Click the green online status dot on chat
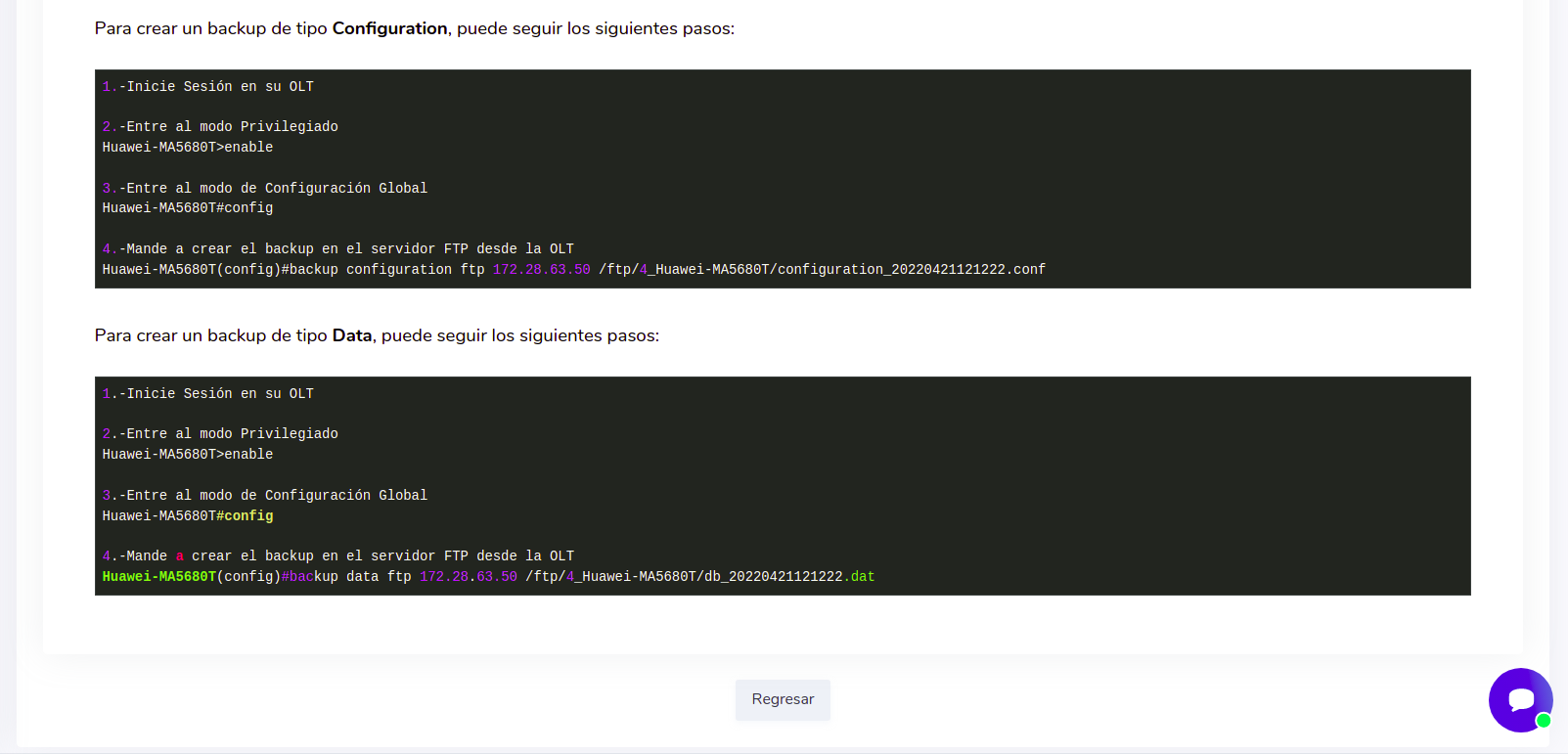The image size is (1568, 754). (x=1544, y=721)
